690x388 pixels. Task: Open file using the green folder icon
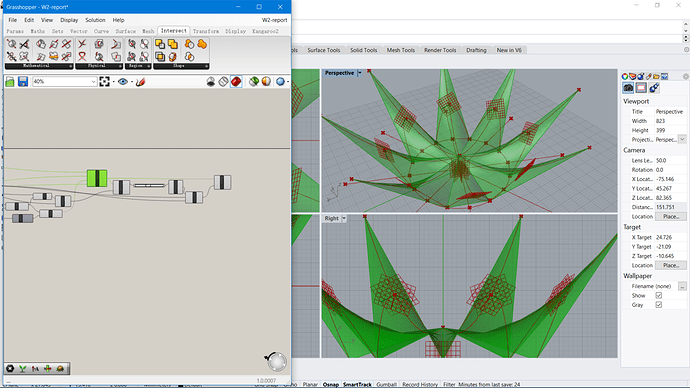point(10,81)
